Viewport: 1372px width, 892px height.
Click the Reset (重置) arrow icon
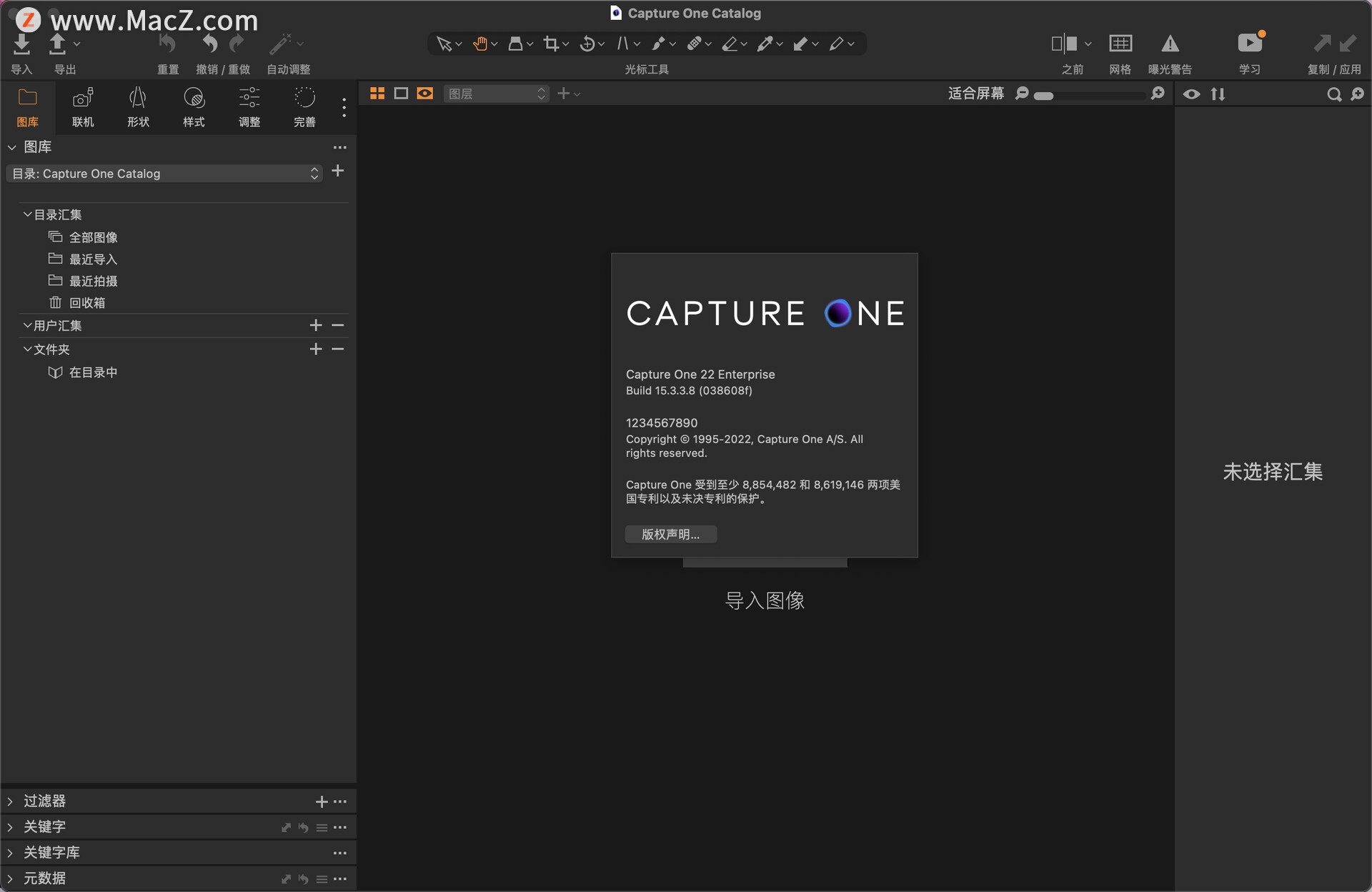coord(167,44)
